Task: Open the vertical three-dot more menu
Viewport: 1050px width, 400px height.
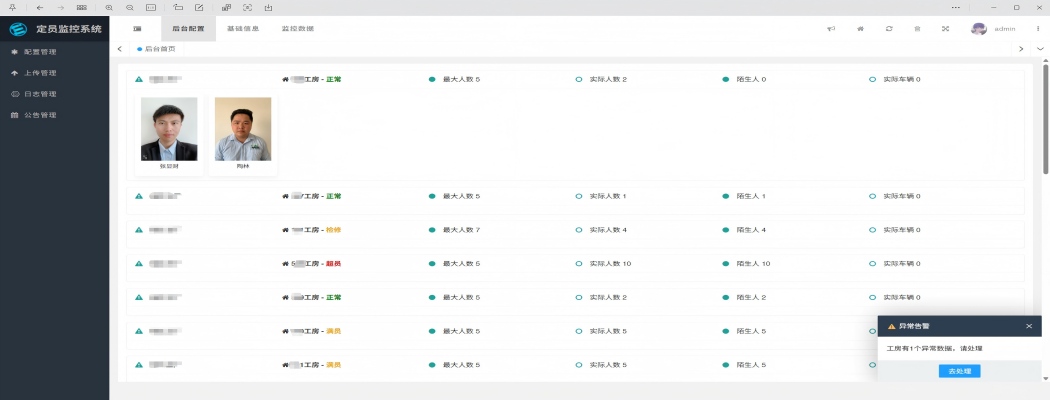Action: [1037, 29]
